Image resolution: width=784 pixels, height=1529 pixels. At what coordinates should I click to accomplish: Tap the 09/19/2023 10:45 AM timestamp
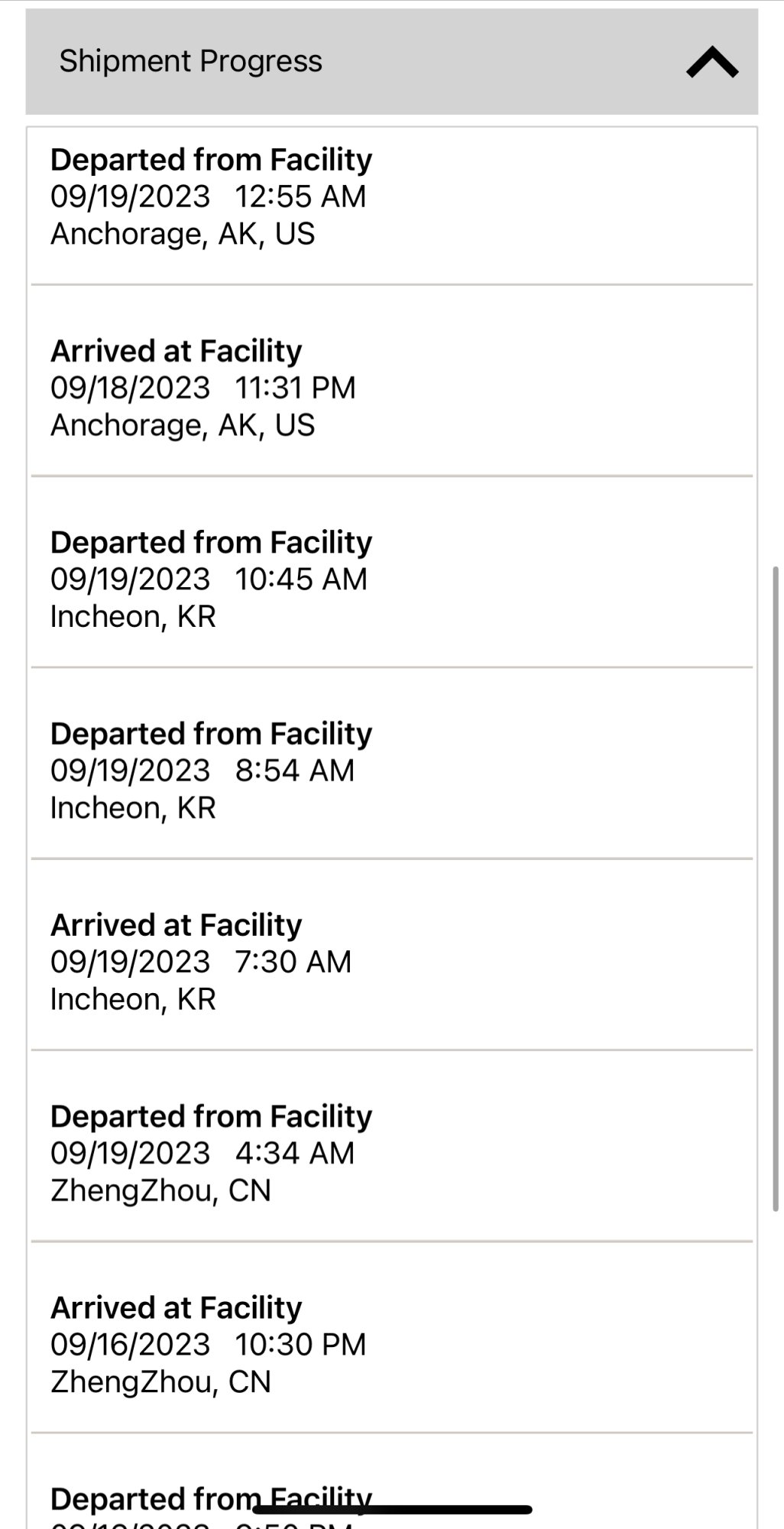click(209, 579)
